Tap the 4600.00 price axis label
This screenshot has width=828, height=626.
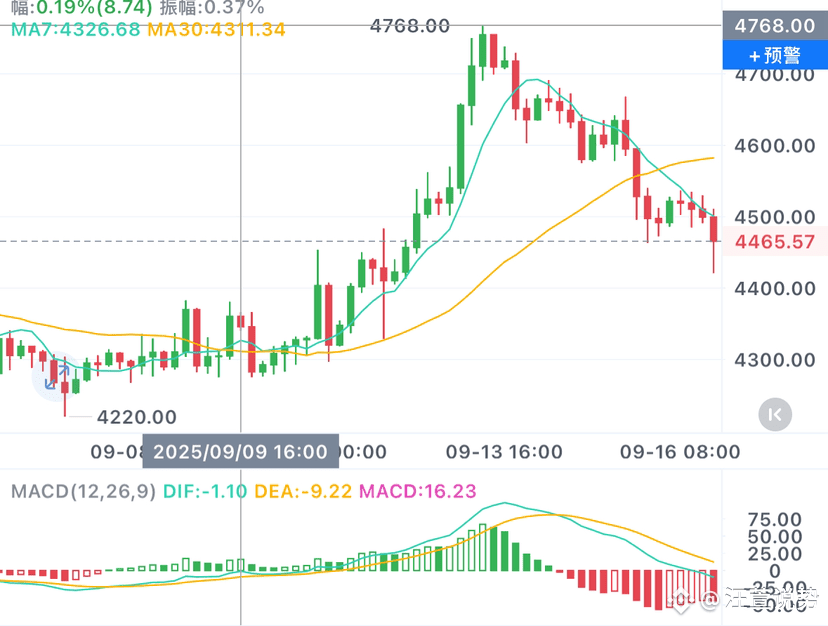(x=775, y=146)
